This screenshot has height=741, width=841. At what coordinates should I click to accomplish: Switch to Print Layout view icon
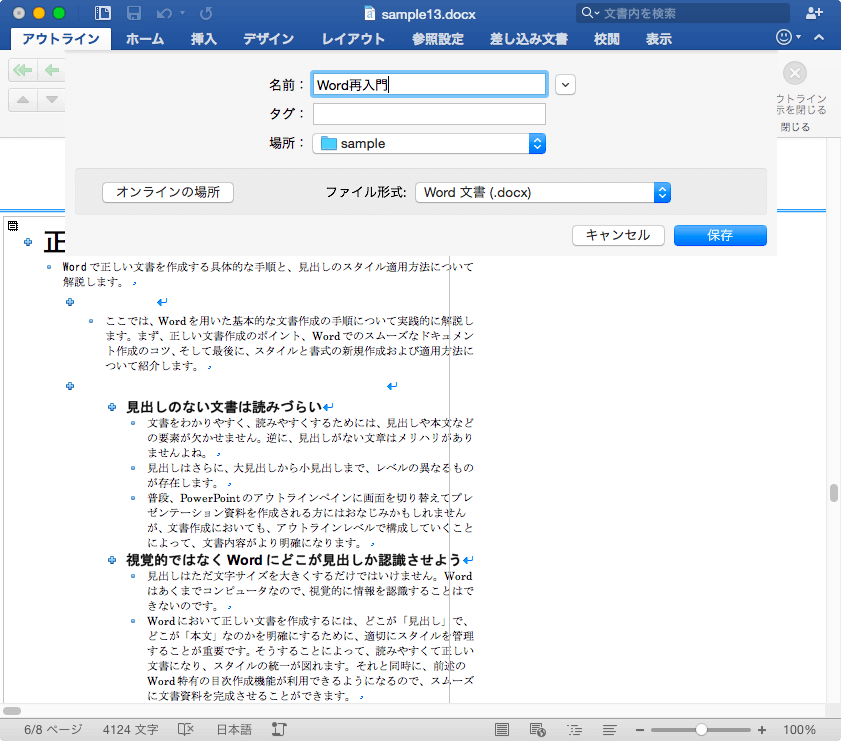(502, 730)
